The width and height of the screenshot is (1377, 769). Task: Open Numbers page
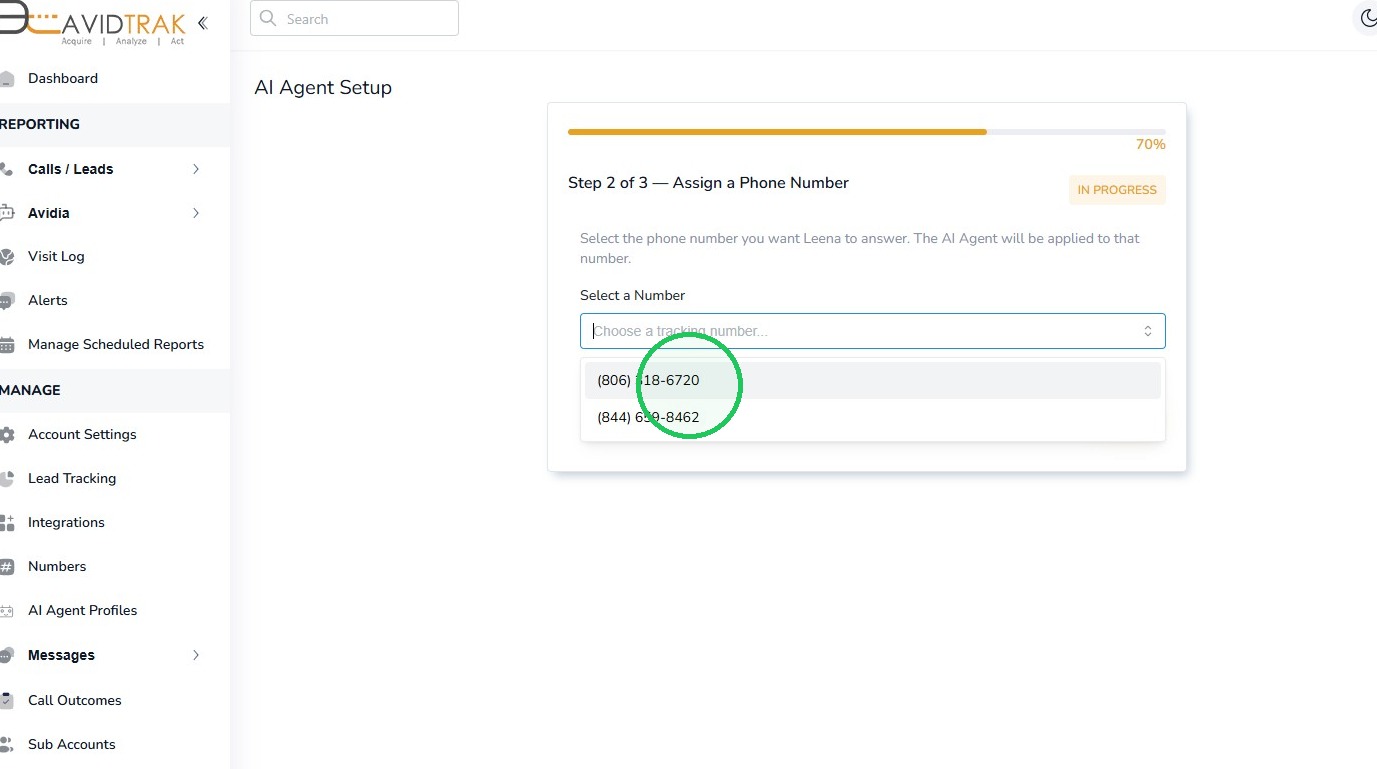57,566
